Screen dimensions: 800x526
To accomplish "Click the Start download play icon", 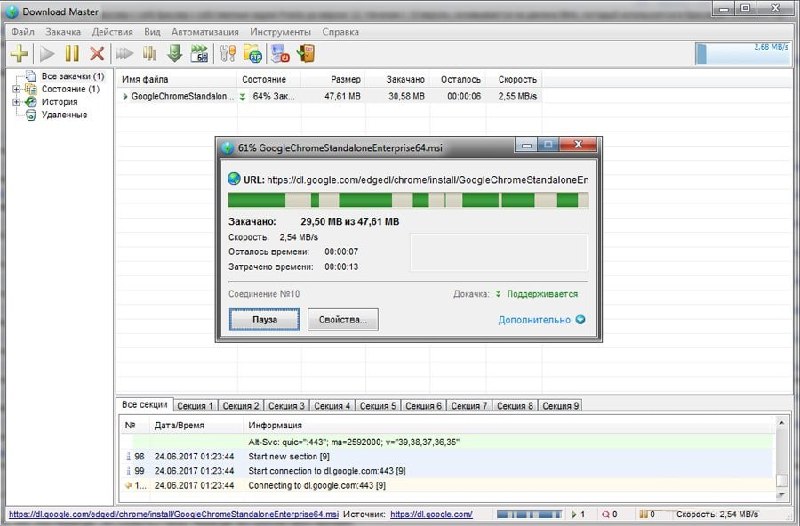I will [x=47, y=53].
